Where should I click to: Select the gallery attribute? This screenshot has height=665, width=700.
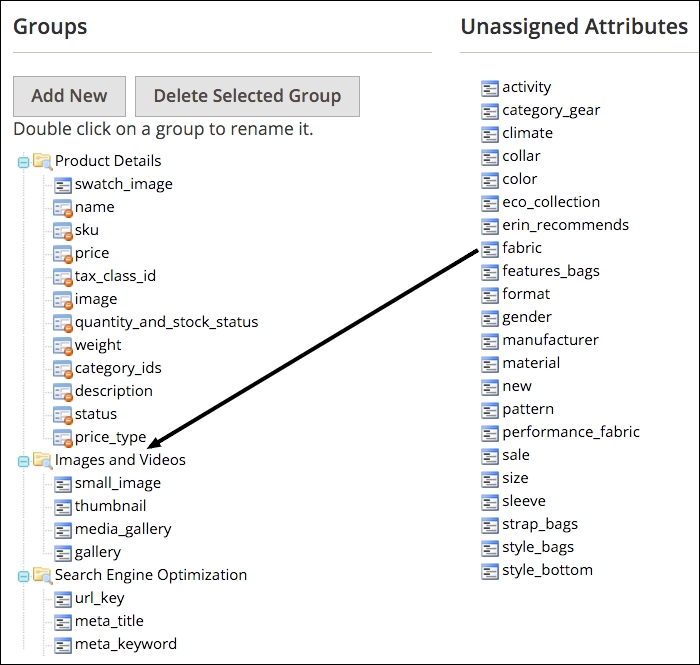pyautogui.click(x=98, y=553)
